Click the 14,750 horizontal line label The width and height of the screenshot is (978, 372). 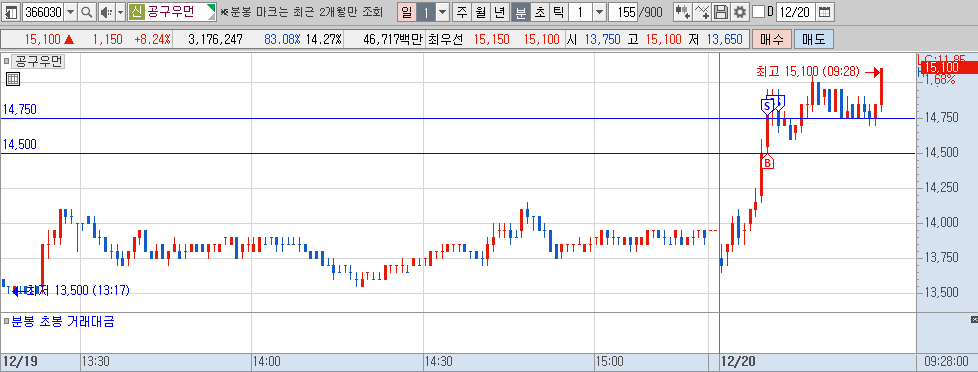click(x=19, y=110)
